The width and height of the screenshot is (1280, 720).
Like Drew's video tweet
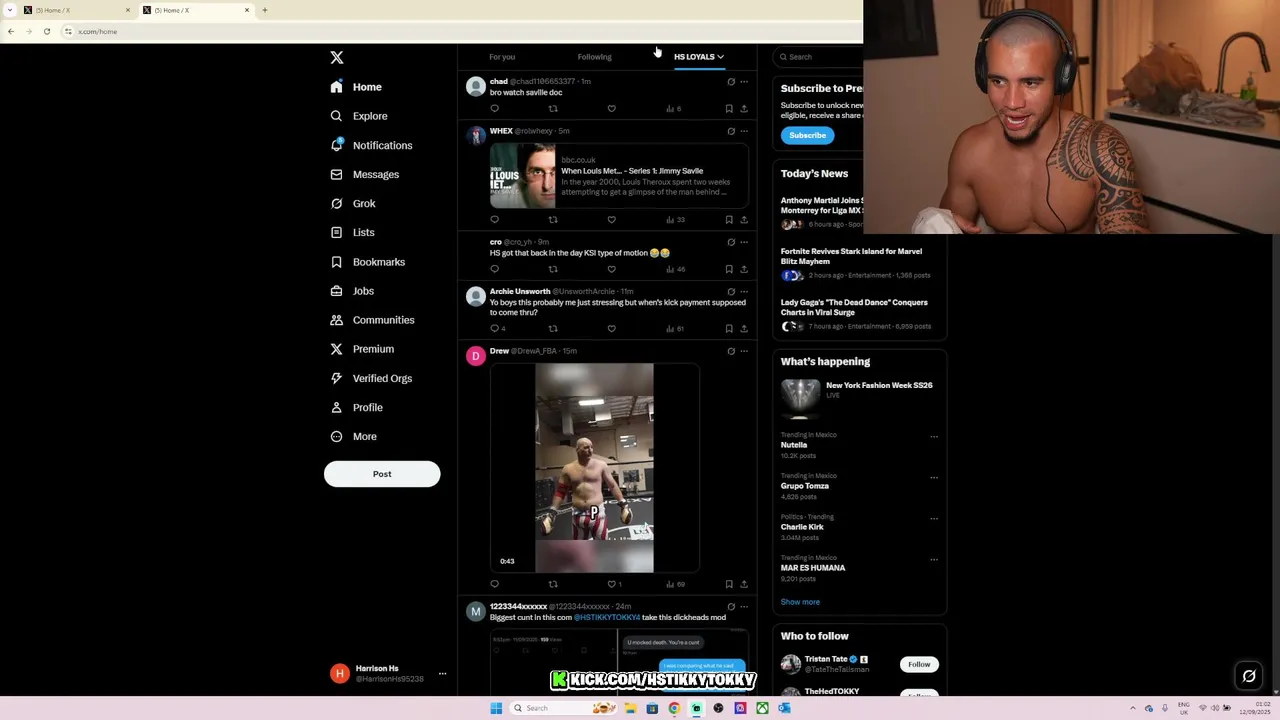[612, 584]
